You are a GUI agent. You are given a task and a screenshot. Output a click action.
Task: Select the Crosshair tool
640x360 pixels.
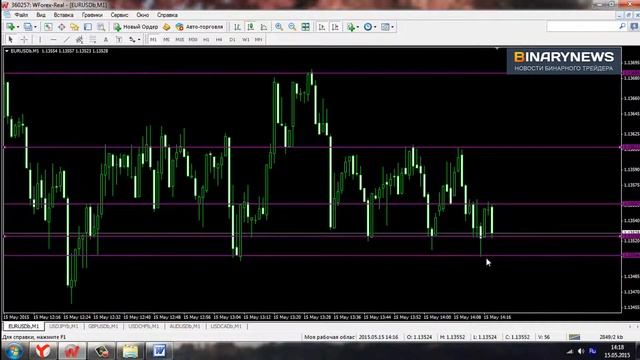coord(24,40)
